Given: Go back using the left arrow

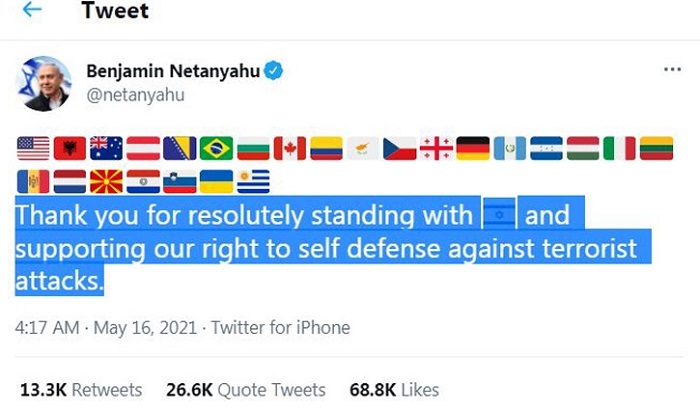Looking at the screenshot, I should (x=31, y=10).
